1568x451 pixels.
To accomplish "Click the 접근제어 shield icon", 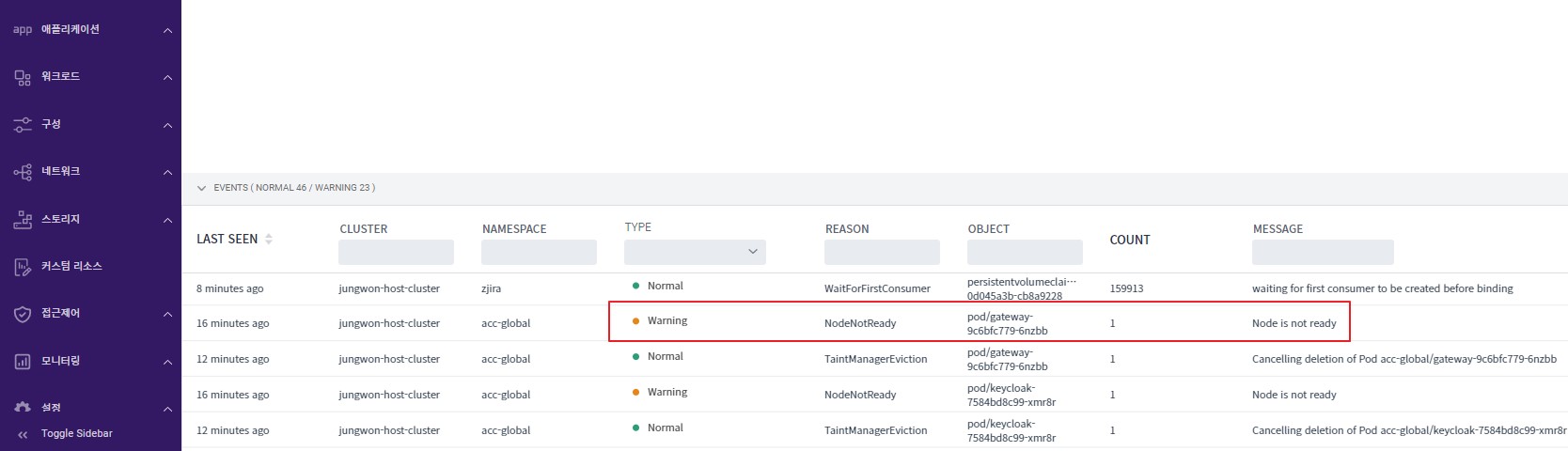I will point(23,314).
